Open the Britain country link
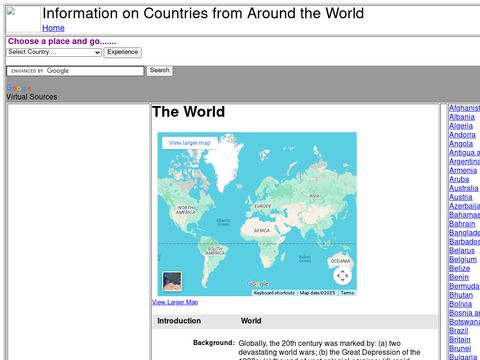This screenshot has width=480, height=360. point(460,340)
